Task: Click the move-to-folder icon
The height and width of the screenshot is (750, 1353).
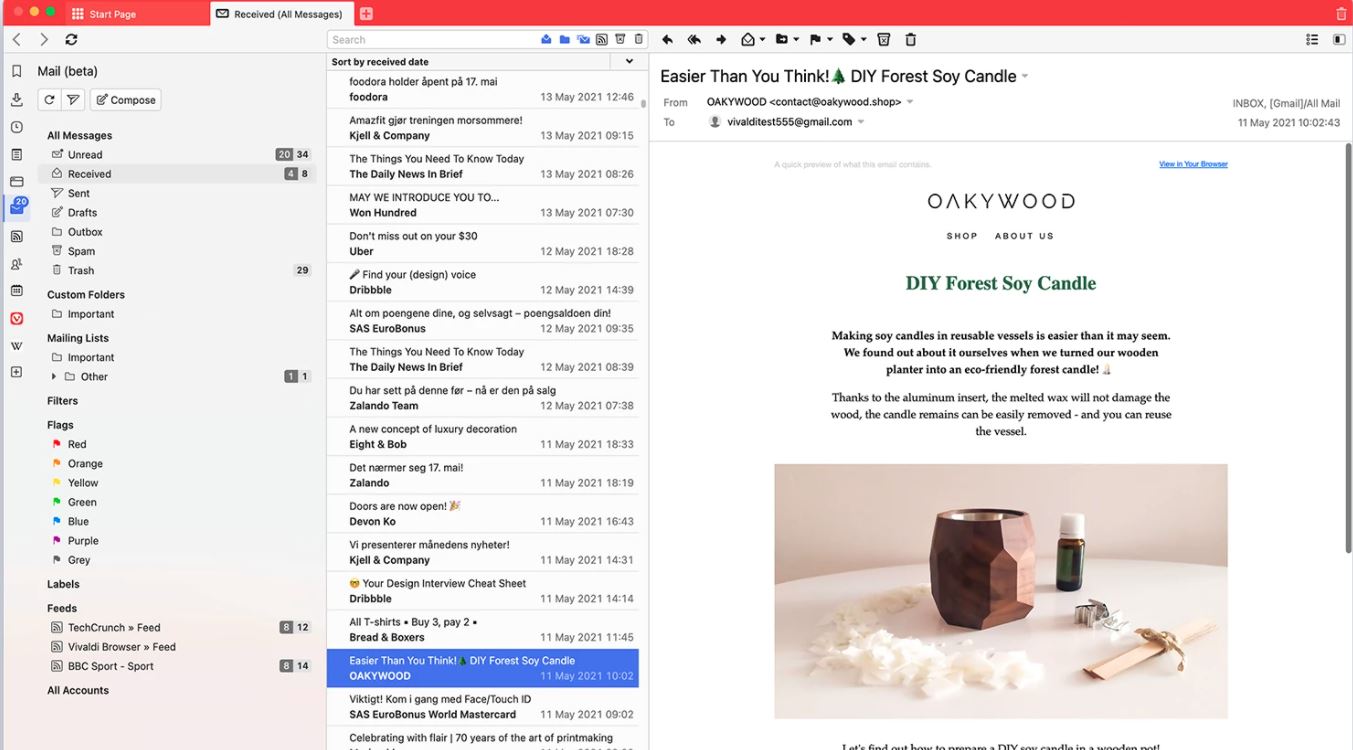Action: pos(782,40)
